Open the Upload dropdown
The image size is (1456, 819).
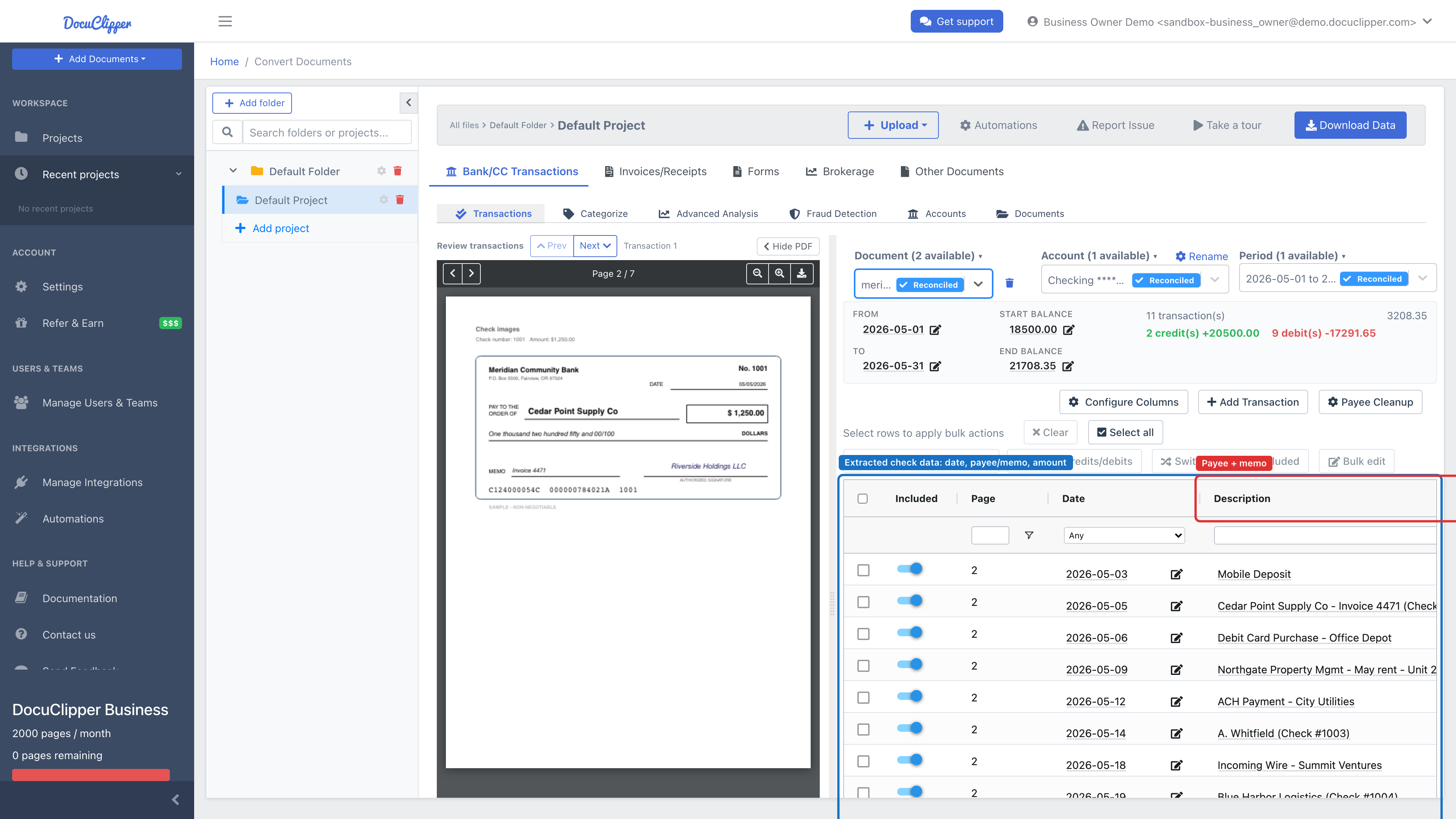pyautogui.click(x=893, y=125)
